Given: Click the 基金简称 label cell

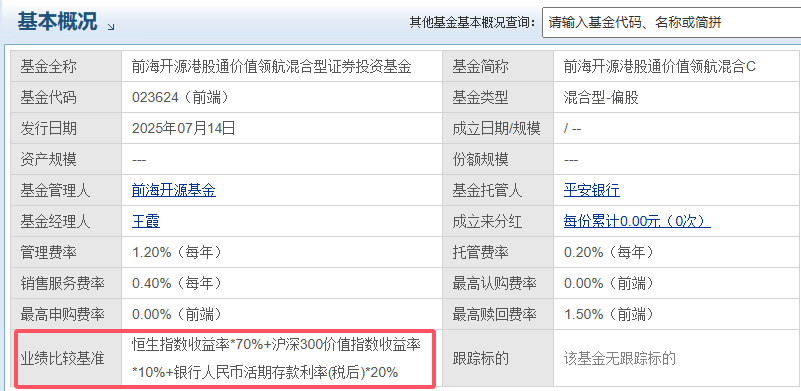Looking at the screenshot, I should coord(498,67).
